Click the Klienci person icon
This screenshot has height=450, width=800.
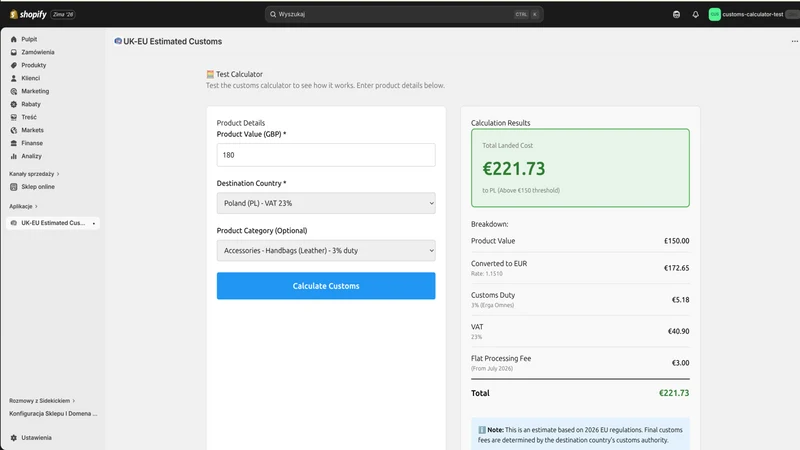[x=14, y=78]
